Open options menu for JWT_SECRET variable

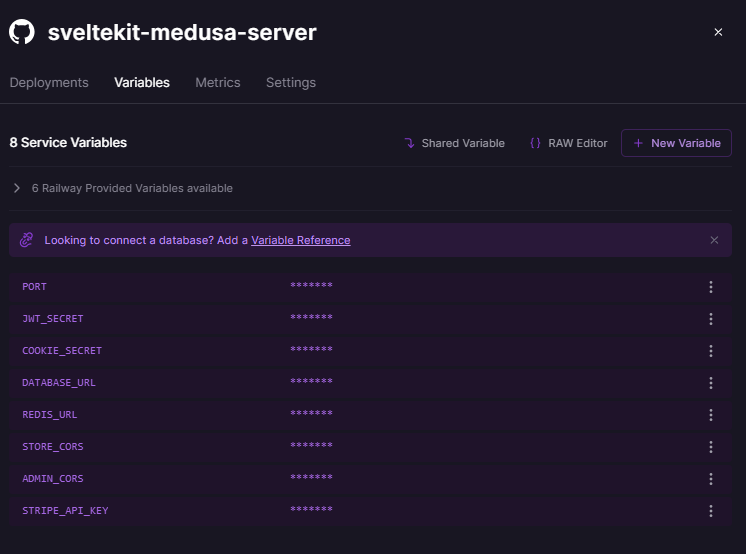(x=711, y=318)
